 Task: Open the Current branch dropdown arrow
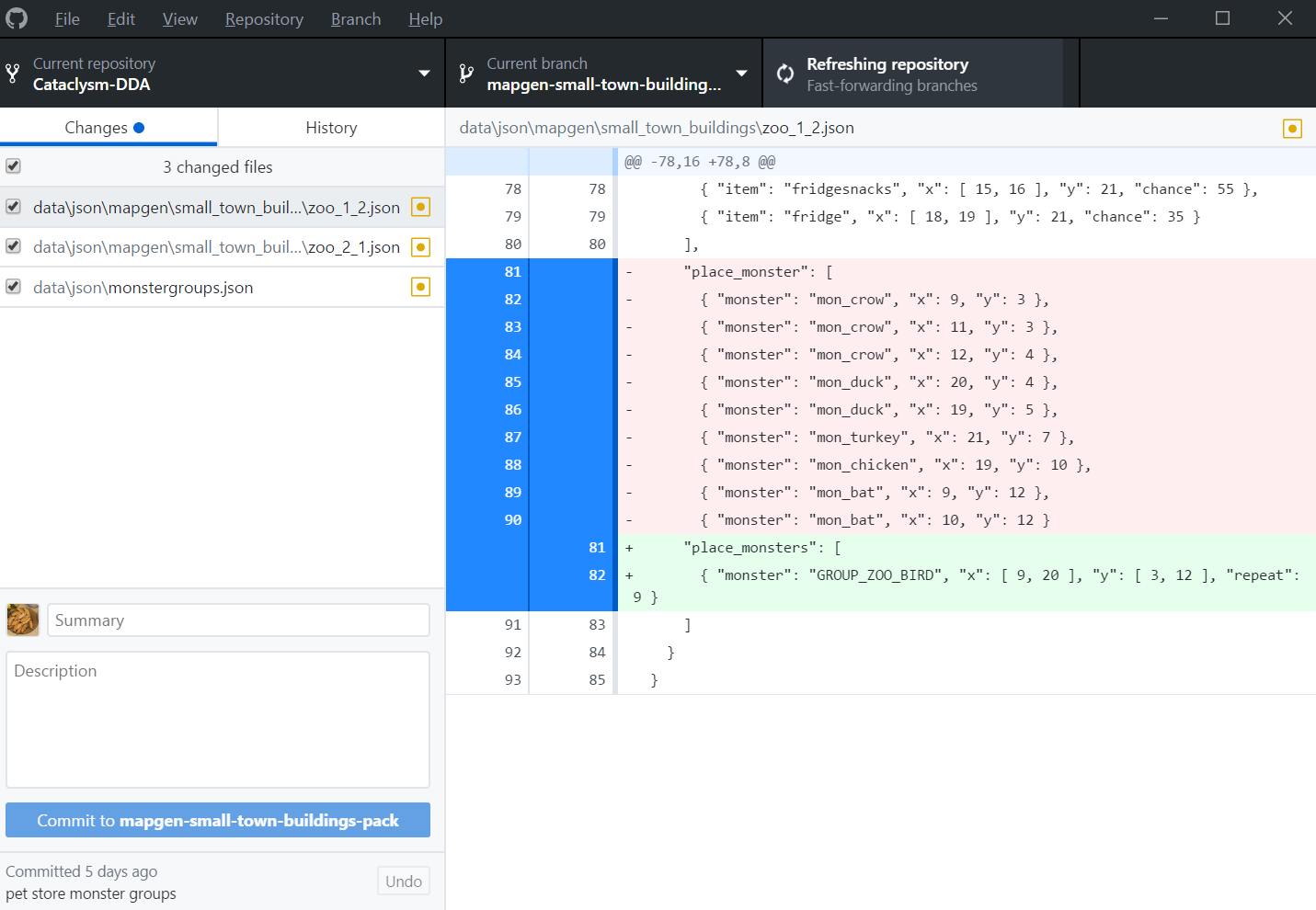tap(741, 74)
